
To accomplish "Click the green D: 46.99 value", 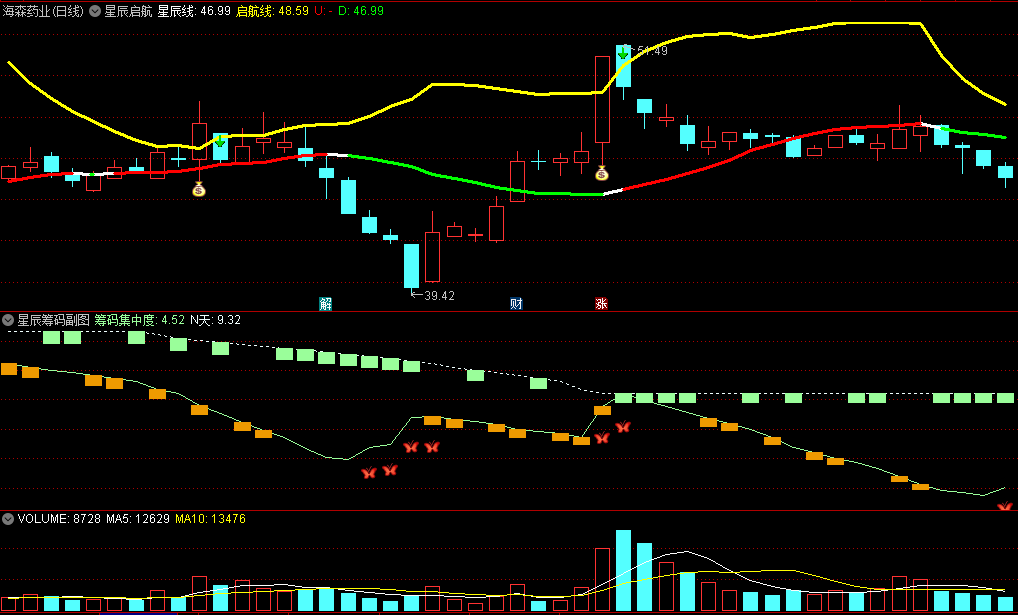I will click(361, 11).
